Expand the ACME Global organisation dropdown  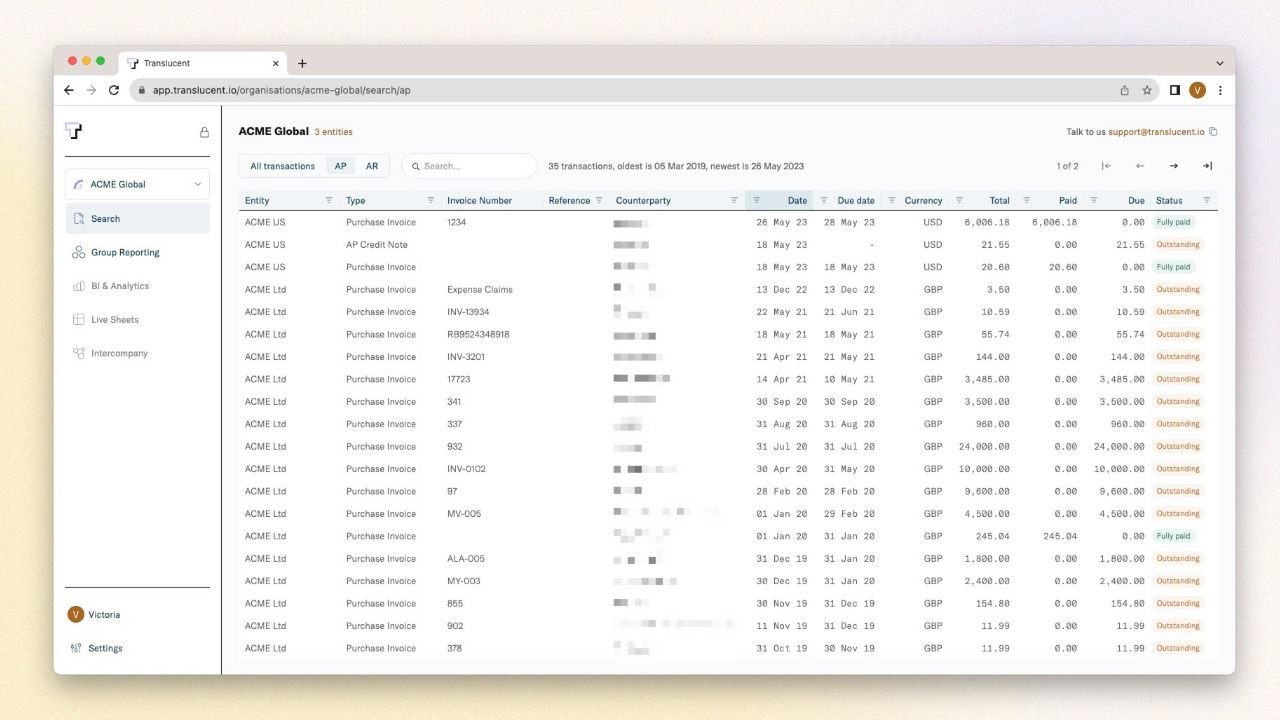[138, 184]
